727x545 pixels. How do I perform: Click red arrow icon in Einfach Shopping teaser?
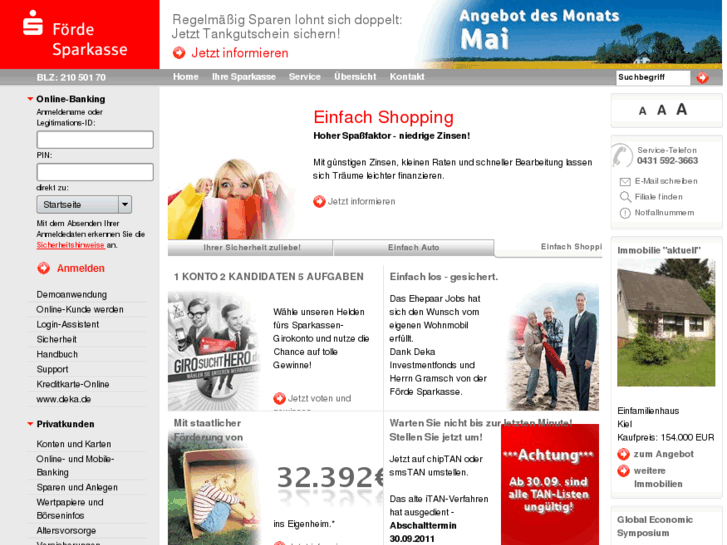tap(319, 201)
